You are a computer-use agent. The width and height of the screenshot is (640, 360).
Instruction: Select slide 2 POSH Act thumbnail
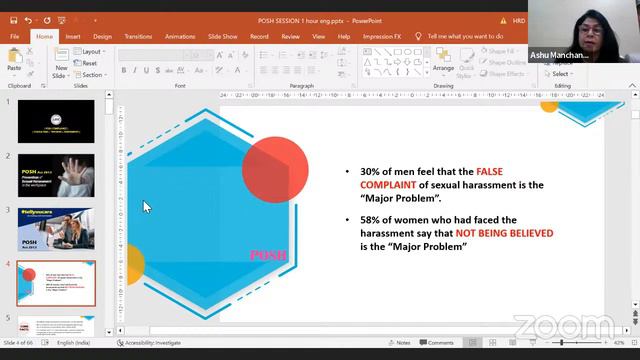pyautogui.click(x=56, y=176)
